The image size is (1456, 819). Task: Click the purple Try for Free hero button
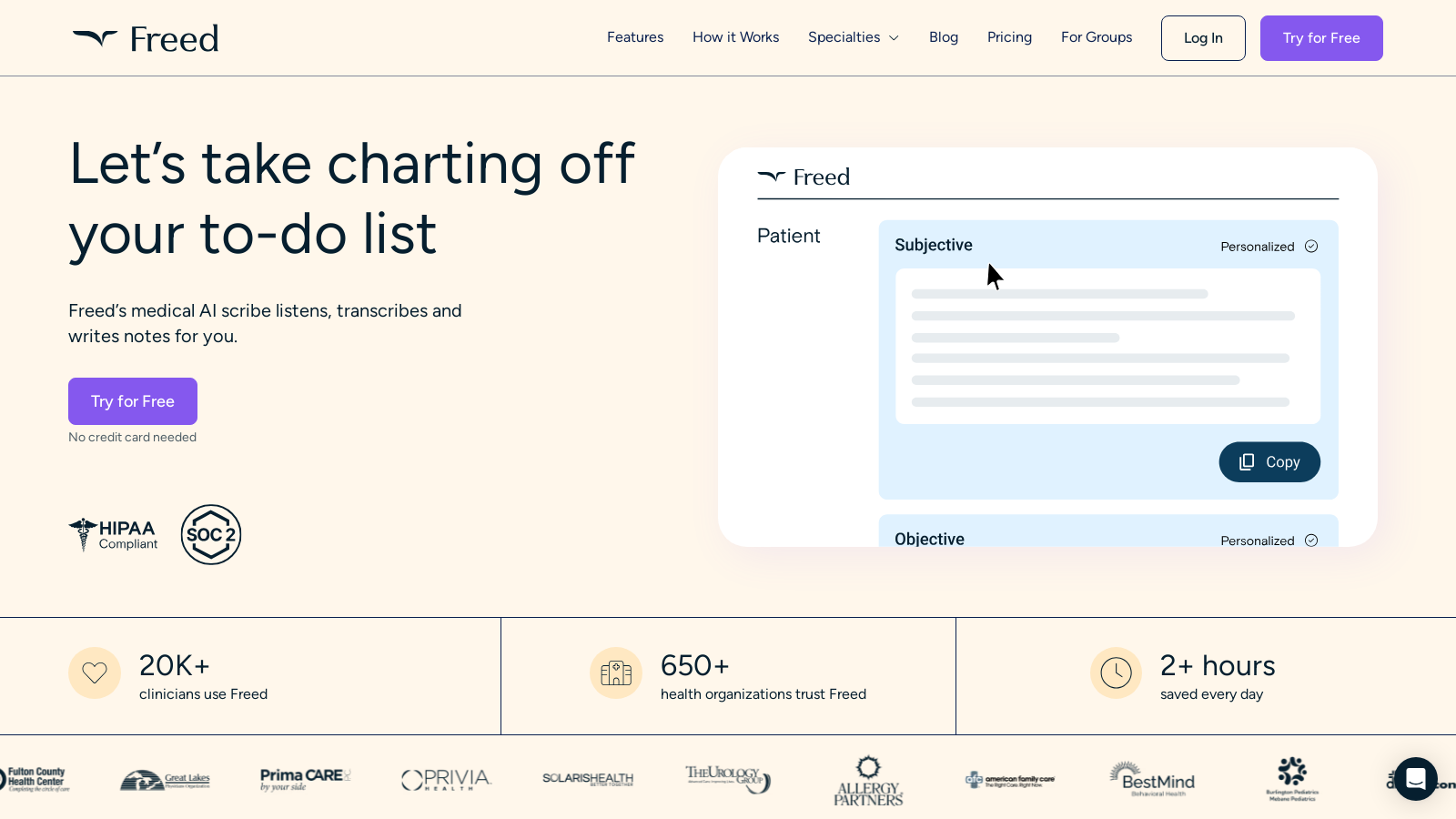(132, 401)
